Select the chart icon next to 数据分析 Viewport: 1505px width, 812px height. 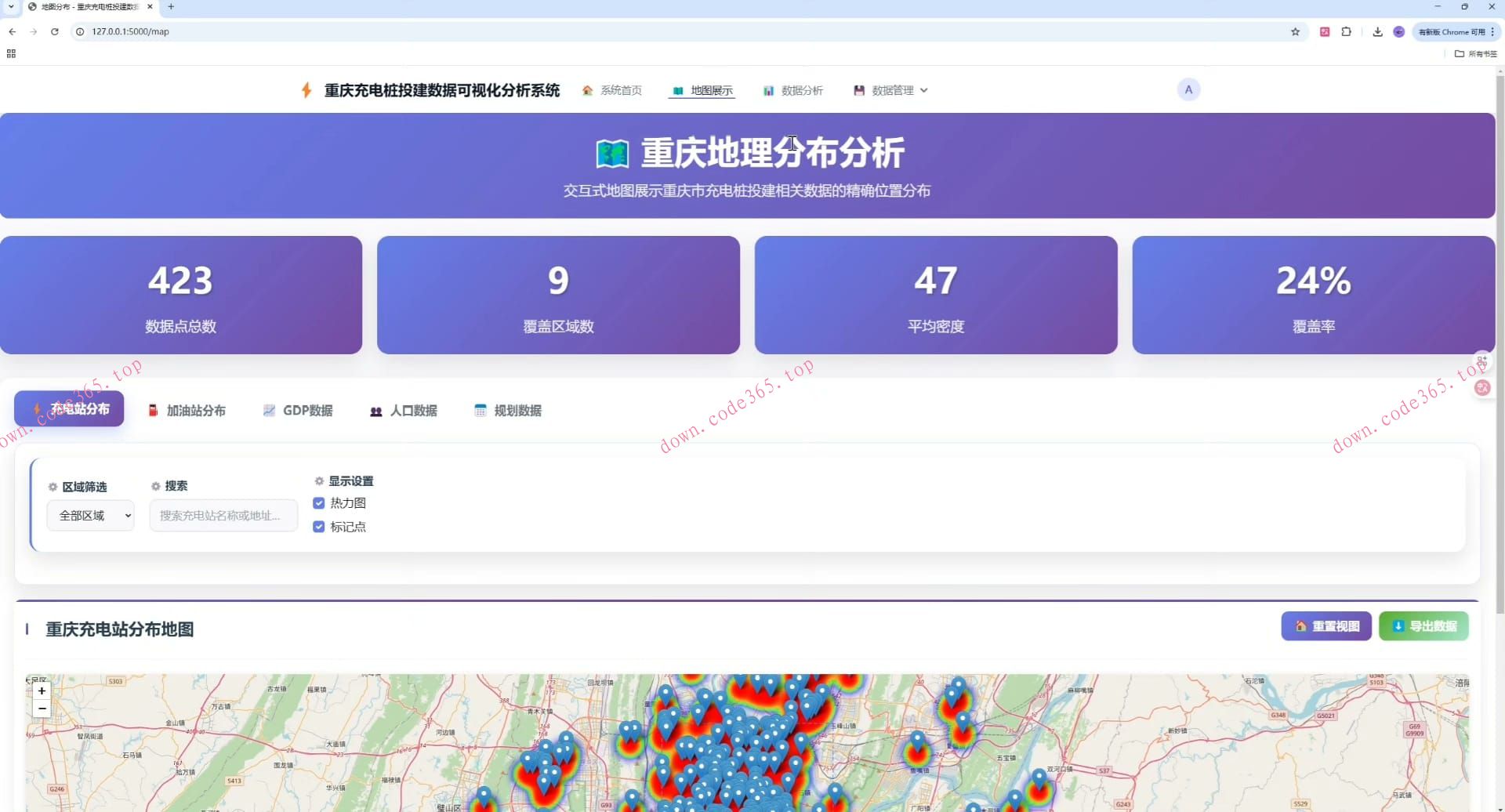769,90
